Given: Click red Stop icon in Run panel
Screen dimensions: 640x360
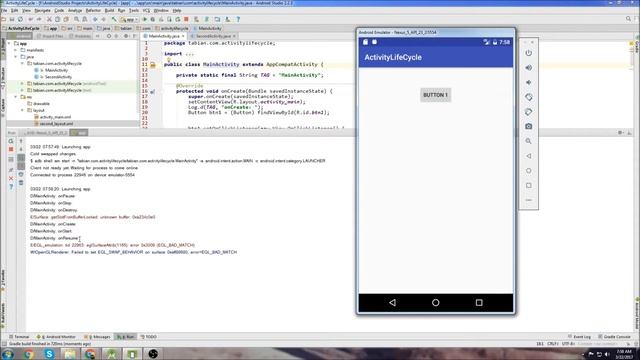Looking at the screenshot, I should coord(11,149).
